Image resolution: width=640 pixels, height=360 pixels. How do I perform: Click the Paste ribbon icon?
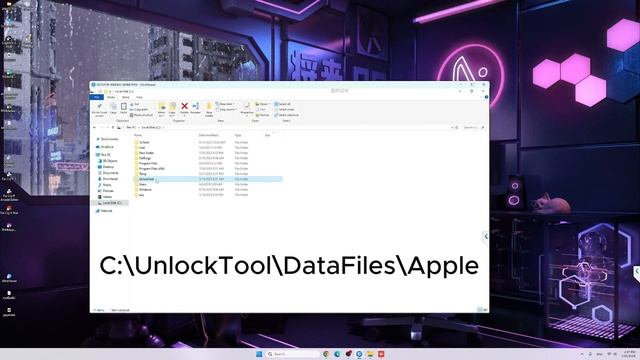click(124, 109)
